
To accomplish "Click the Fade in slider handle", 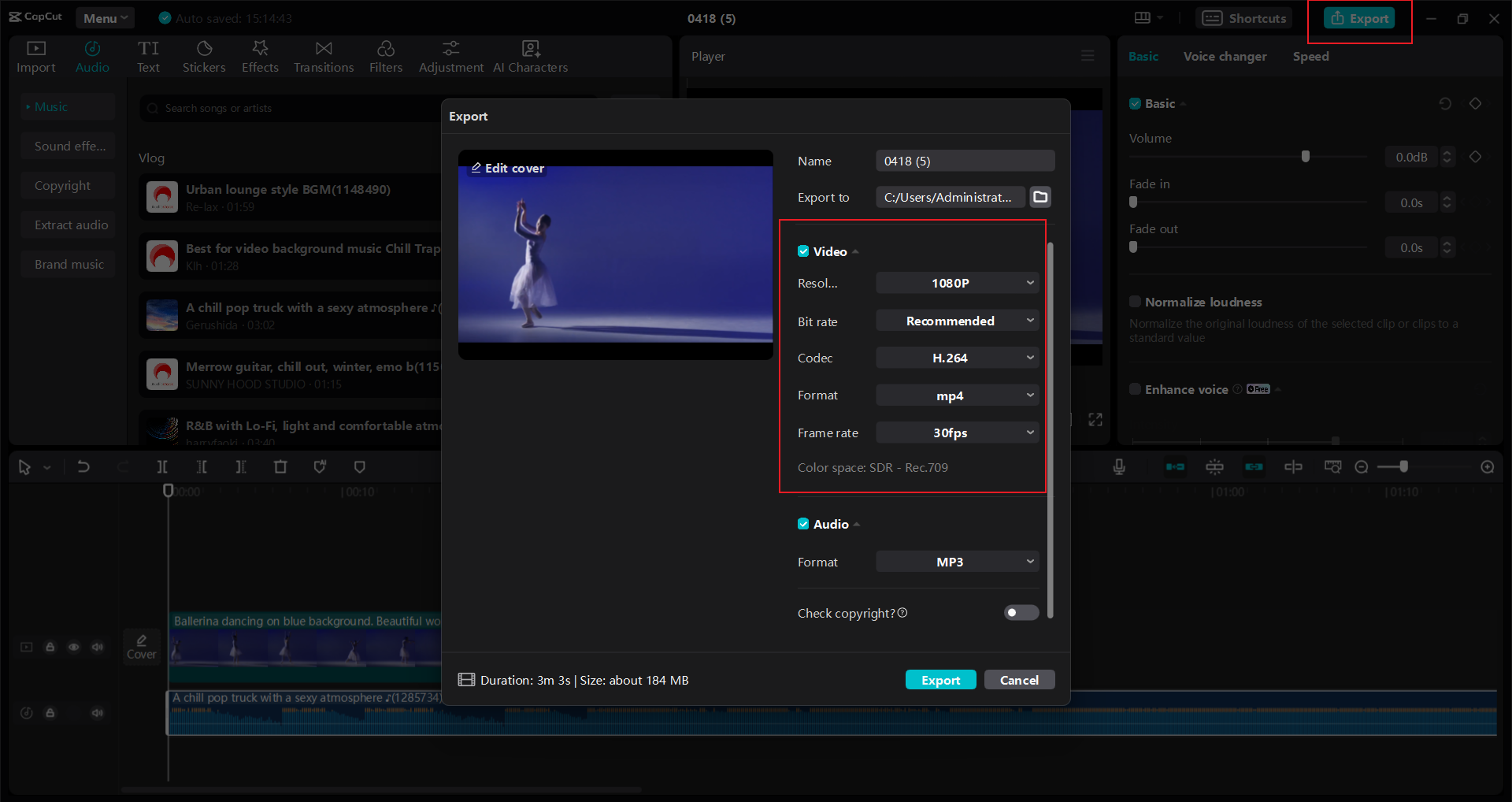I will [1133, 202].
